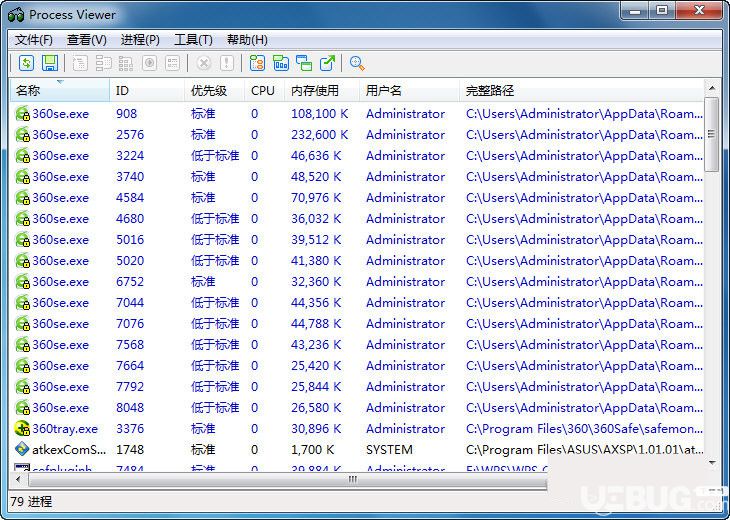Click memory value 44,788 K
The height and width of the screenshot is (520, 730).
coord(316,324)
